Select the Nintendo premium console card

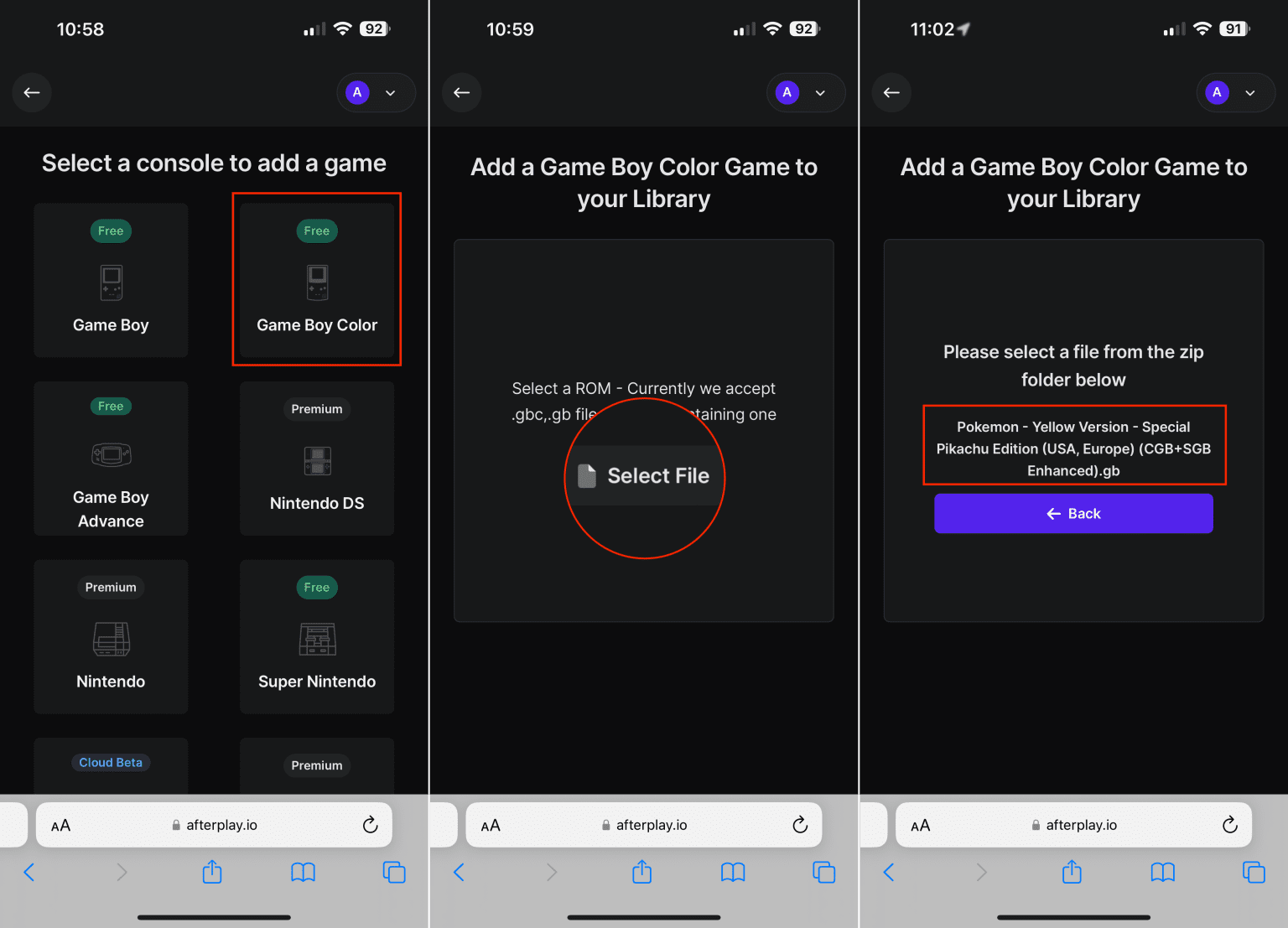(111, 637)
